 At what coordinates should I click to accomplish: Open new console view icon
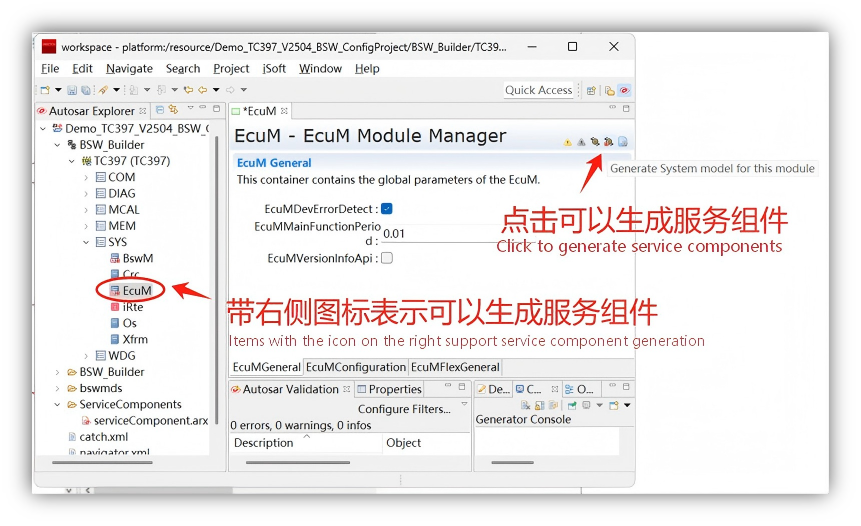coord(614,405)
